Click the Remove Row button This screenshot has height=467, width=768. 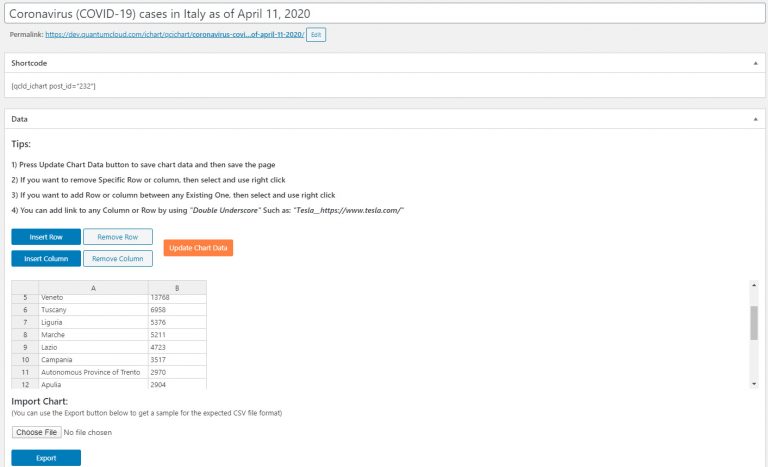(x=118, y=237)
